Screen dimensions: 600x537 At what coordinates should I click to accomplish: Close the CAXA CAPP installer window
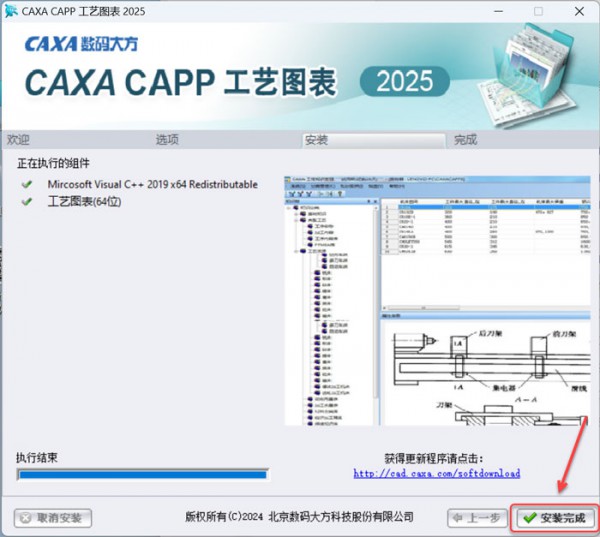(x=579, y=11)
